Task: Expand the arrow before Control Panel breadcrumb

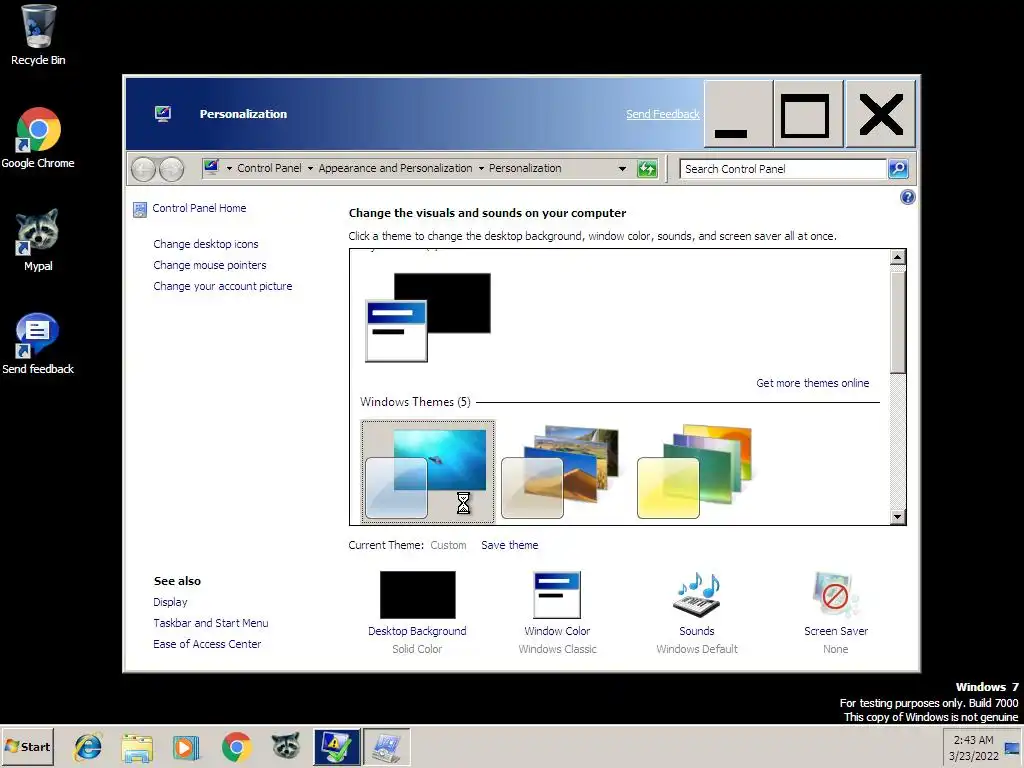Action: (x=229, y=168)
